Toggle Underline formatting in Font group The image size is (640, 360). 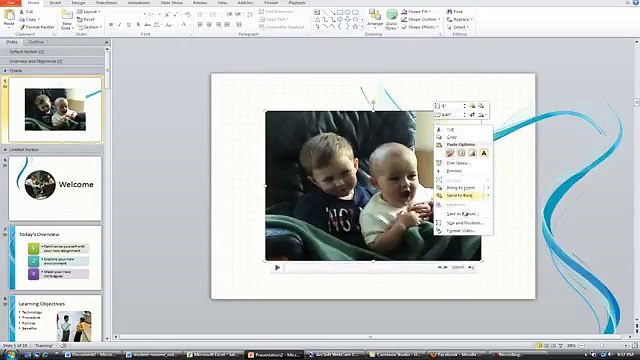pyautogui.click(x=129, y=25)
